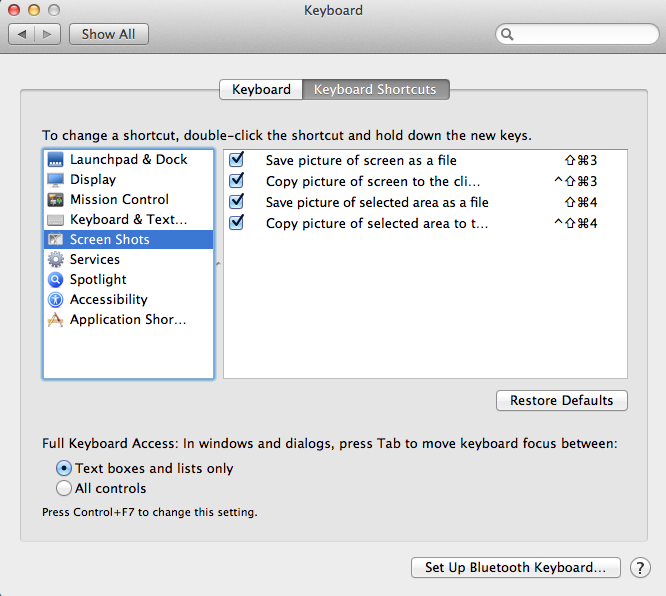Select the All controls radio button
The height and width of the screenshot is (596, 666).
(x=64, y=488)
